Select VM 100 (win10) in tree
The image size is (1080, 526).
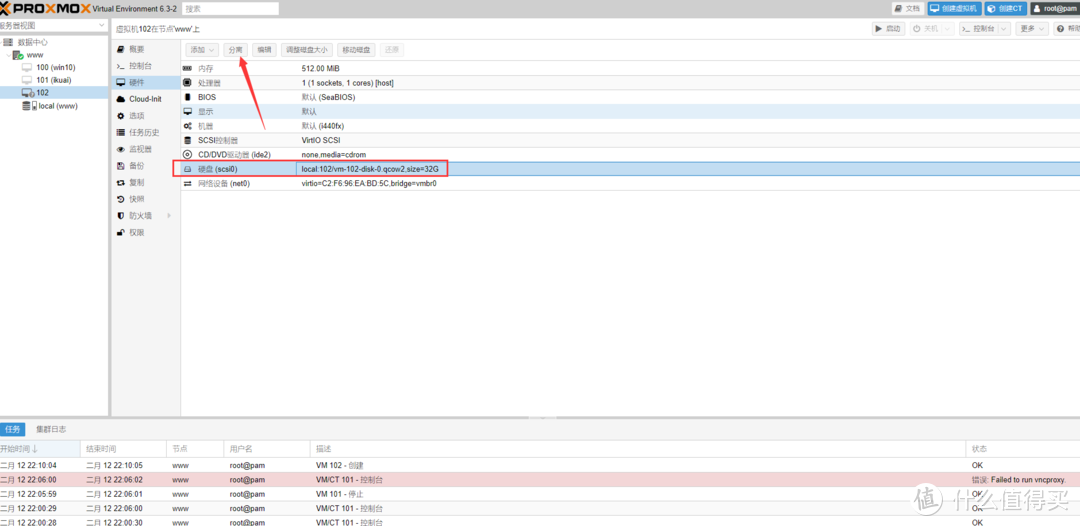click(55, 67)
